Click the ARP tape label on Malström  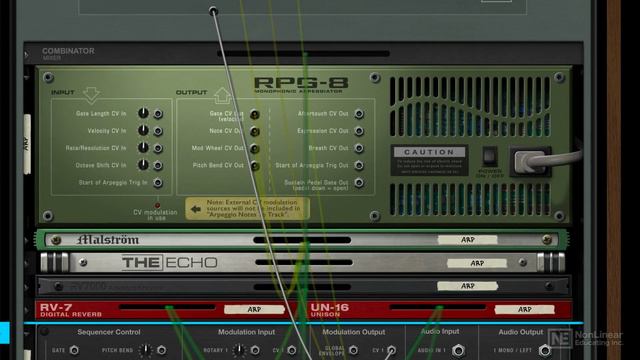point(467,240)
